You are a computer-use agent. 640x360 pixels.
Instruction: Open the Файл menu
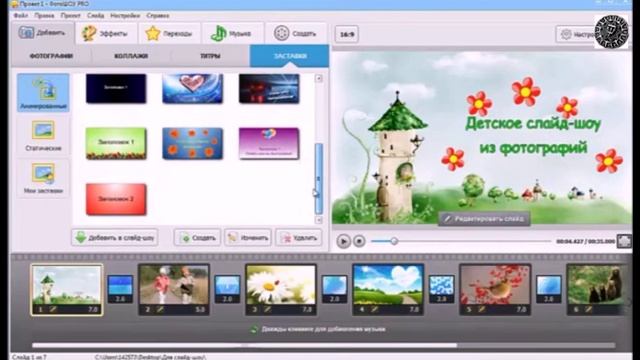coord(20,16)
